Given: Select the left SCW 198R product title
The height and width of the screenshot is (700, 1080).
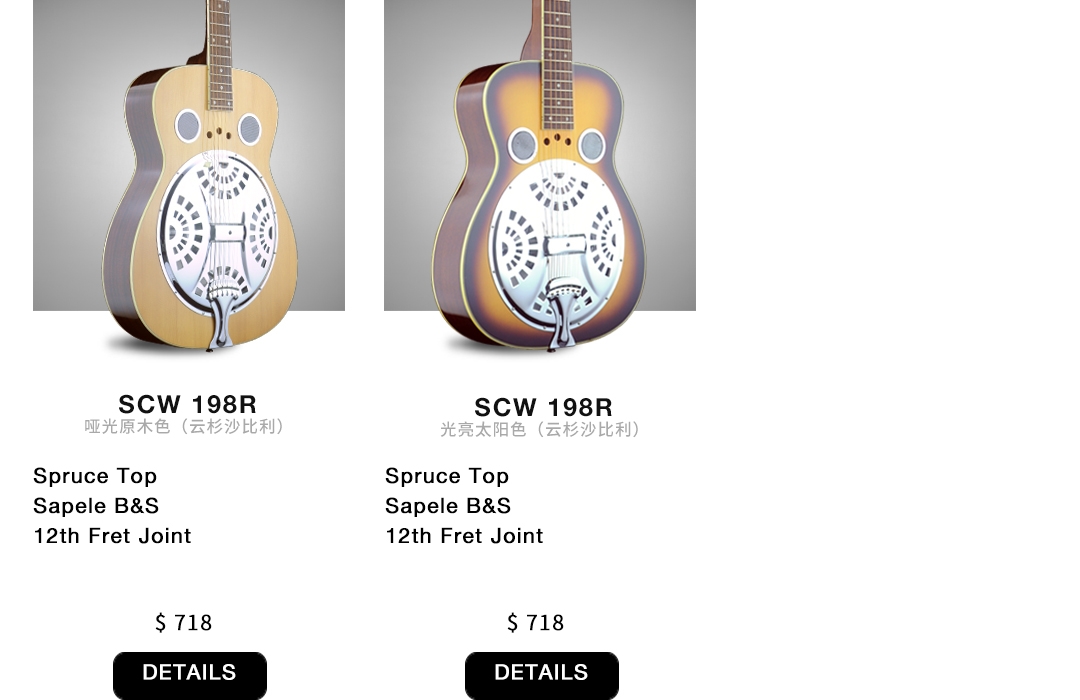Looking at the screenshot, I should click(x=187, y=404).
